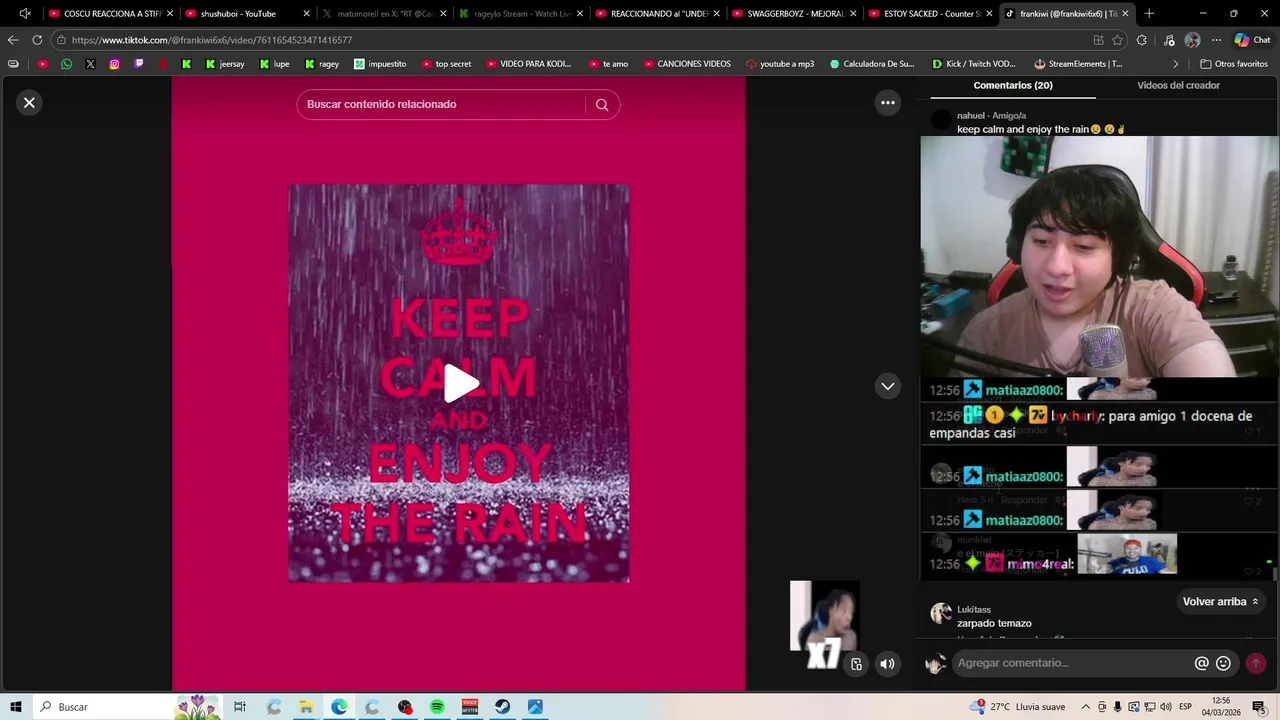Go back with the browser back arrow
The height and width of the screenshot is (720, 1280).
[12, 40]
